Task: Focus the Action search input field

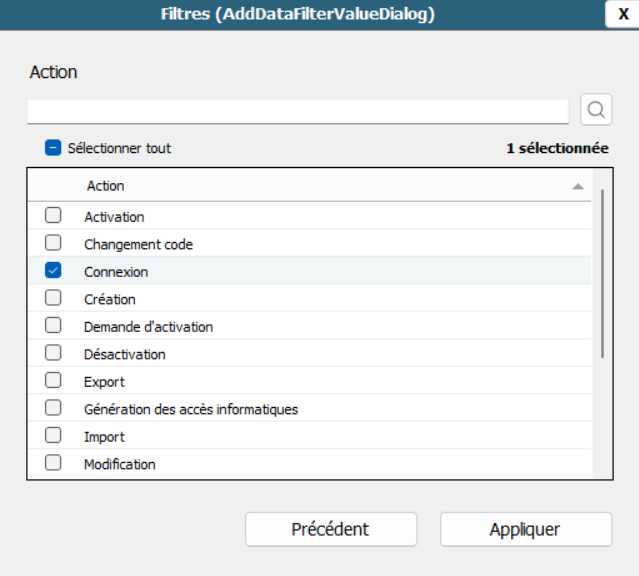Action: (298, 110)
